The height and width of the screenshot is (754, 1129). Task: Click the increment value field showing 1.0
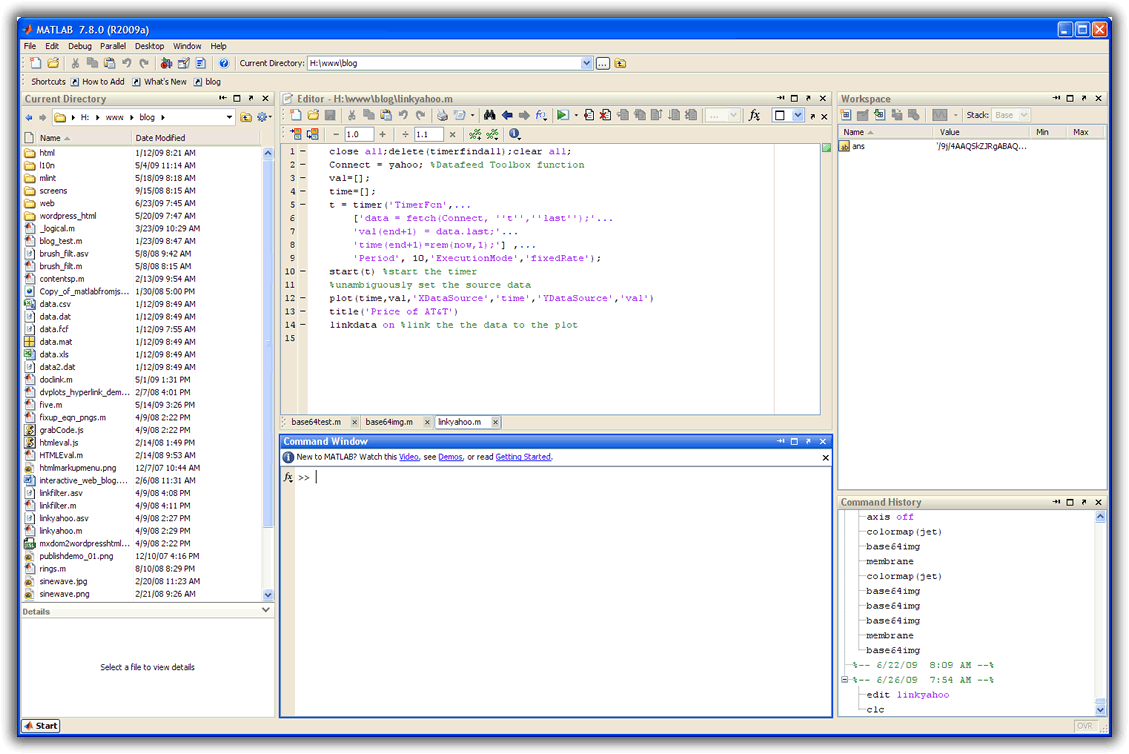(359, 134)
